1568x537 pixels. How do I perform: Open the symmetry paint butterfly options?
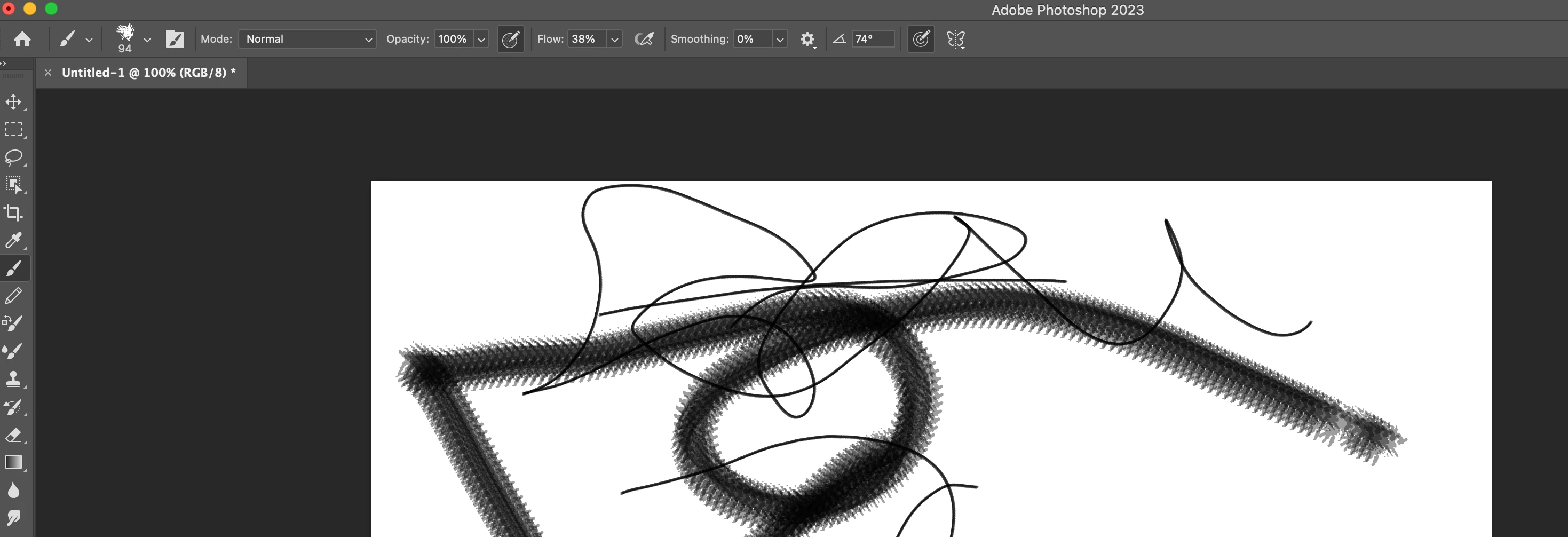click(956, 39)
